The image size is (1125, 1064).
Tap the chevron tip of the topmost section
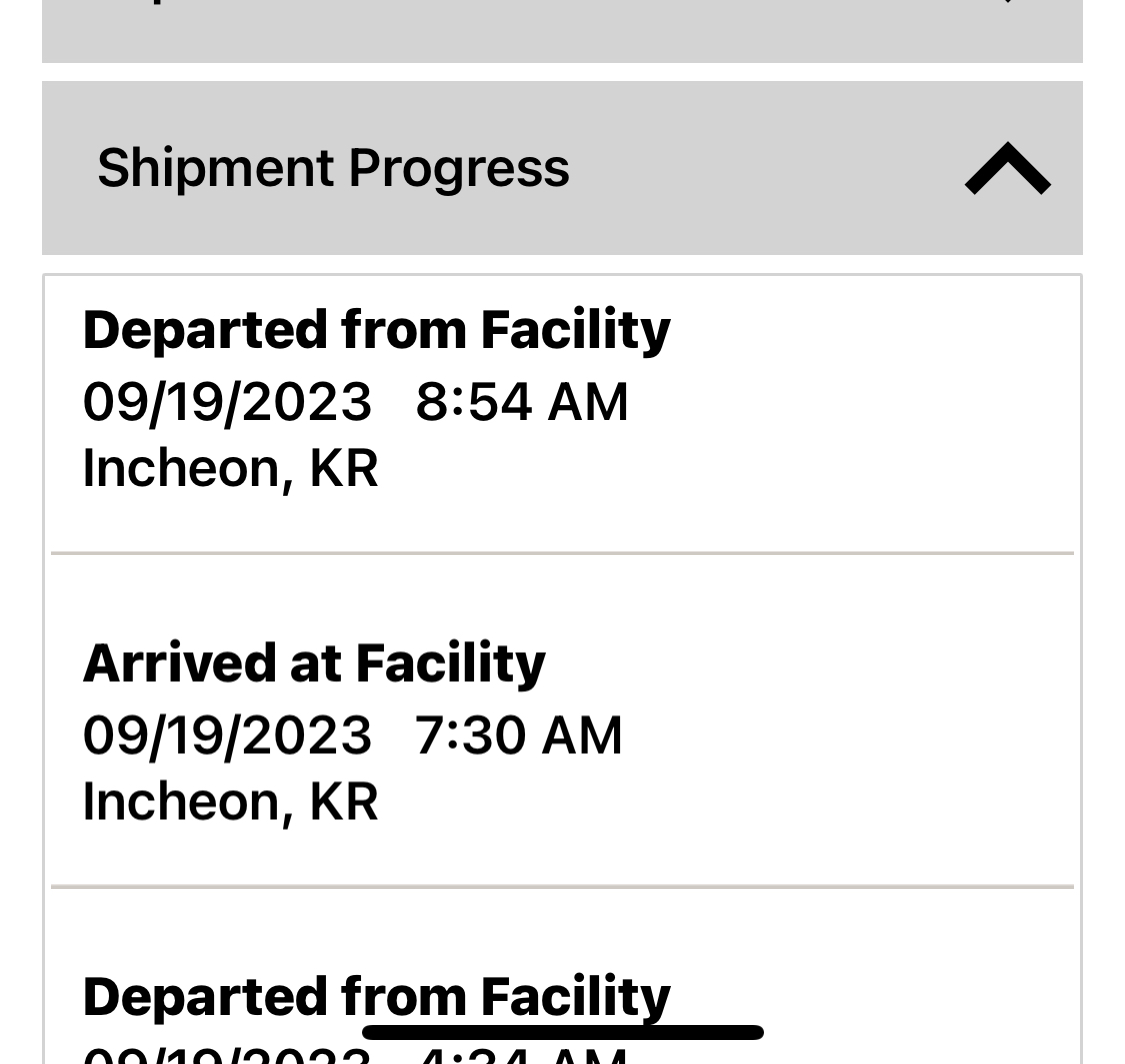1007,2
